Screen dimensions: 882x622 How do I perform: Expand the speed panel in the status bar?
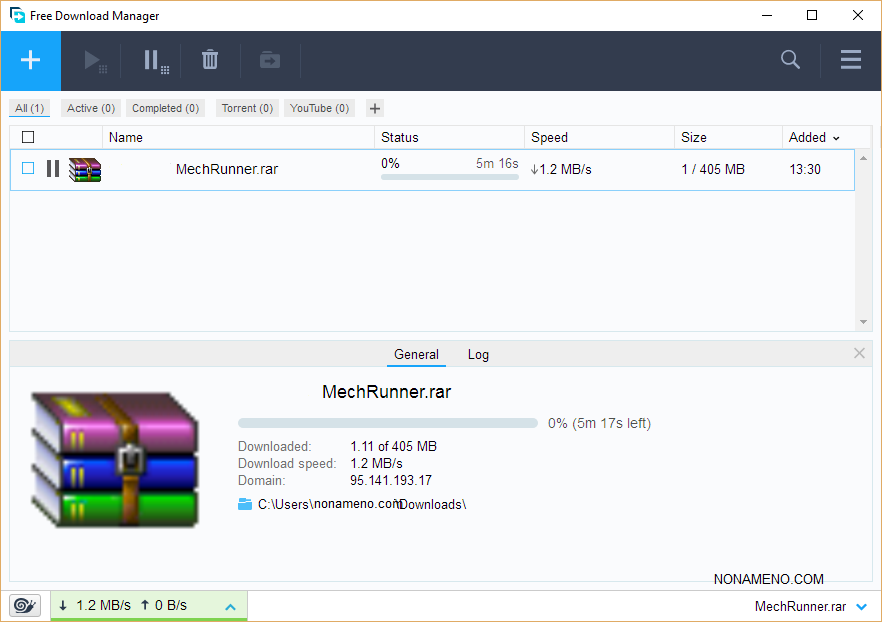click(230, 607)
